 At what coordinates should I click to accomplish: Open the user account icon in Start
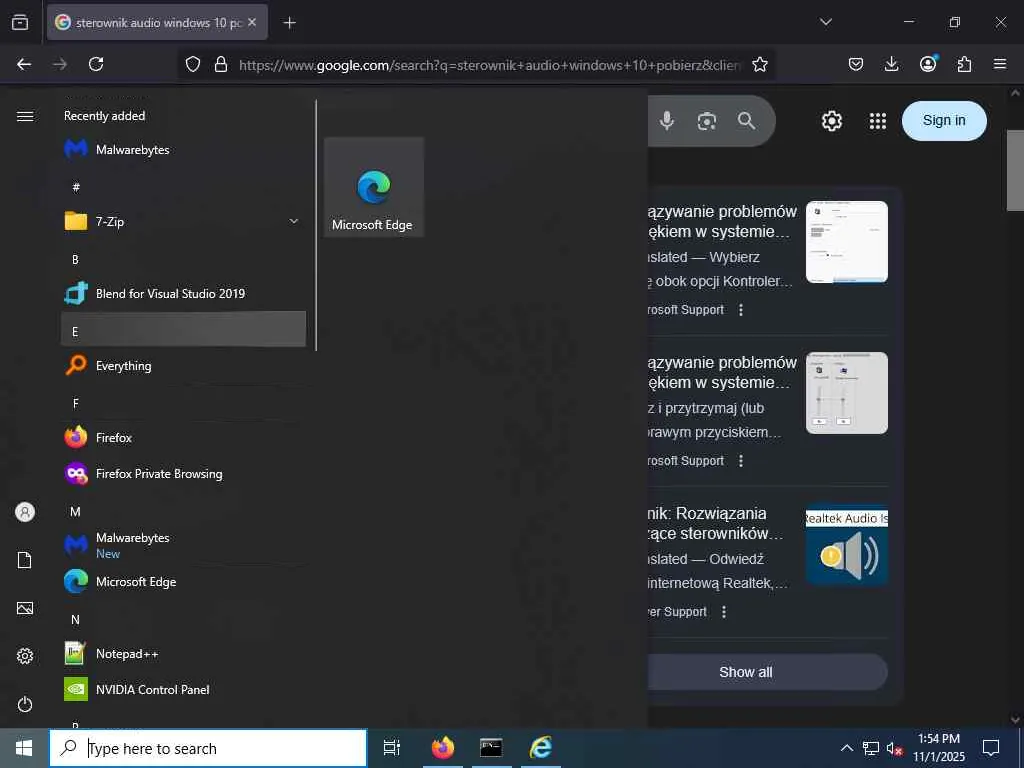[25, 512]
